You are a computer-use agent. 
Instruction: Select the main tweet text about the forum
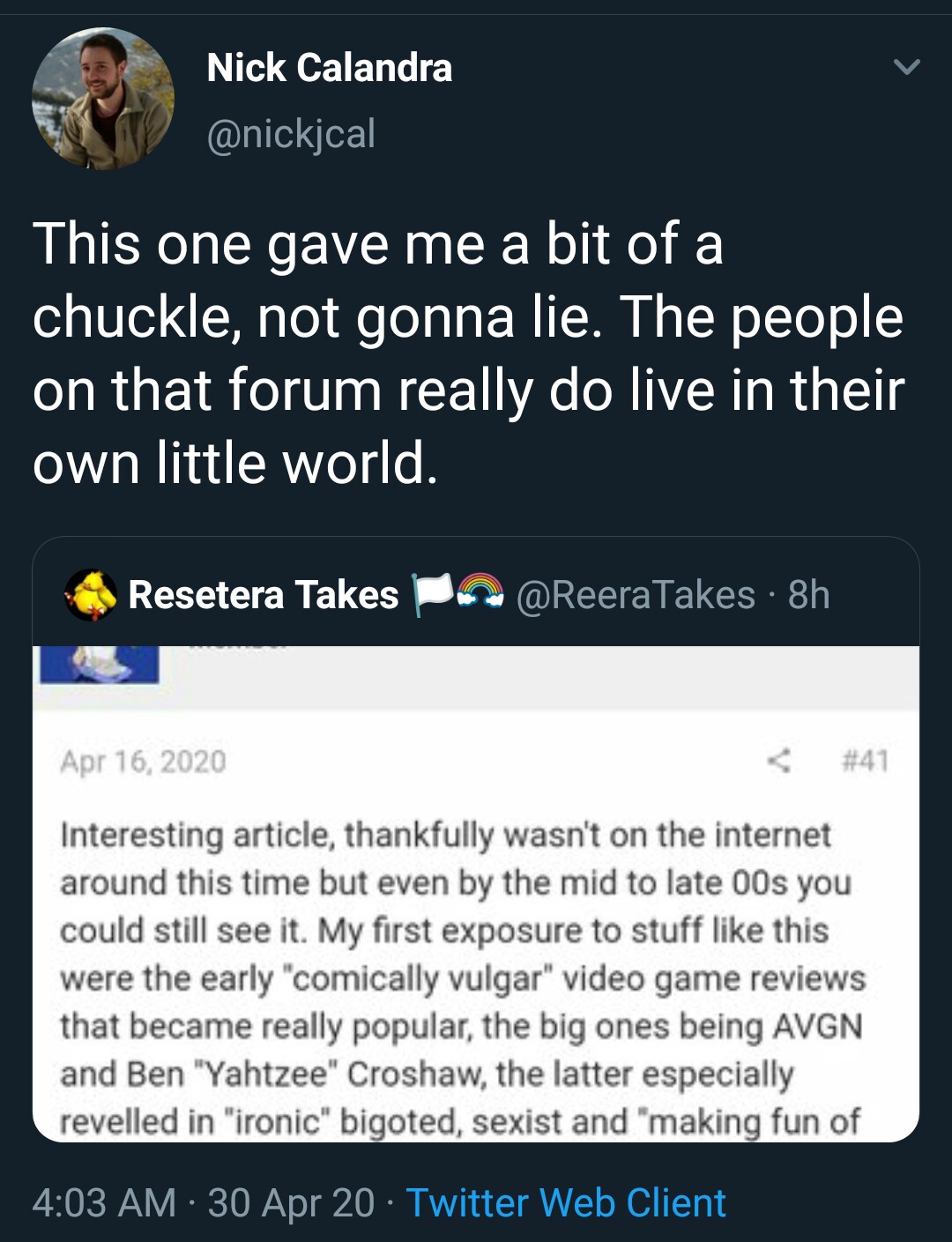click(x=467, y=353)
